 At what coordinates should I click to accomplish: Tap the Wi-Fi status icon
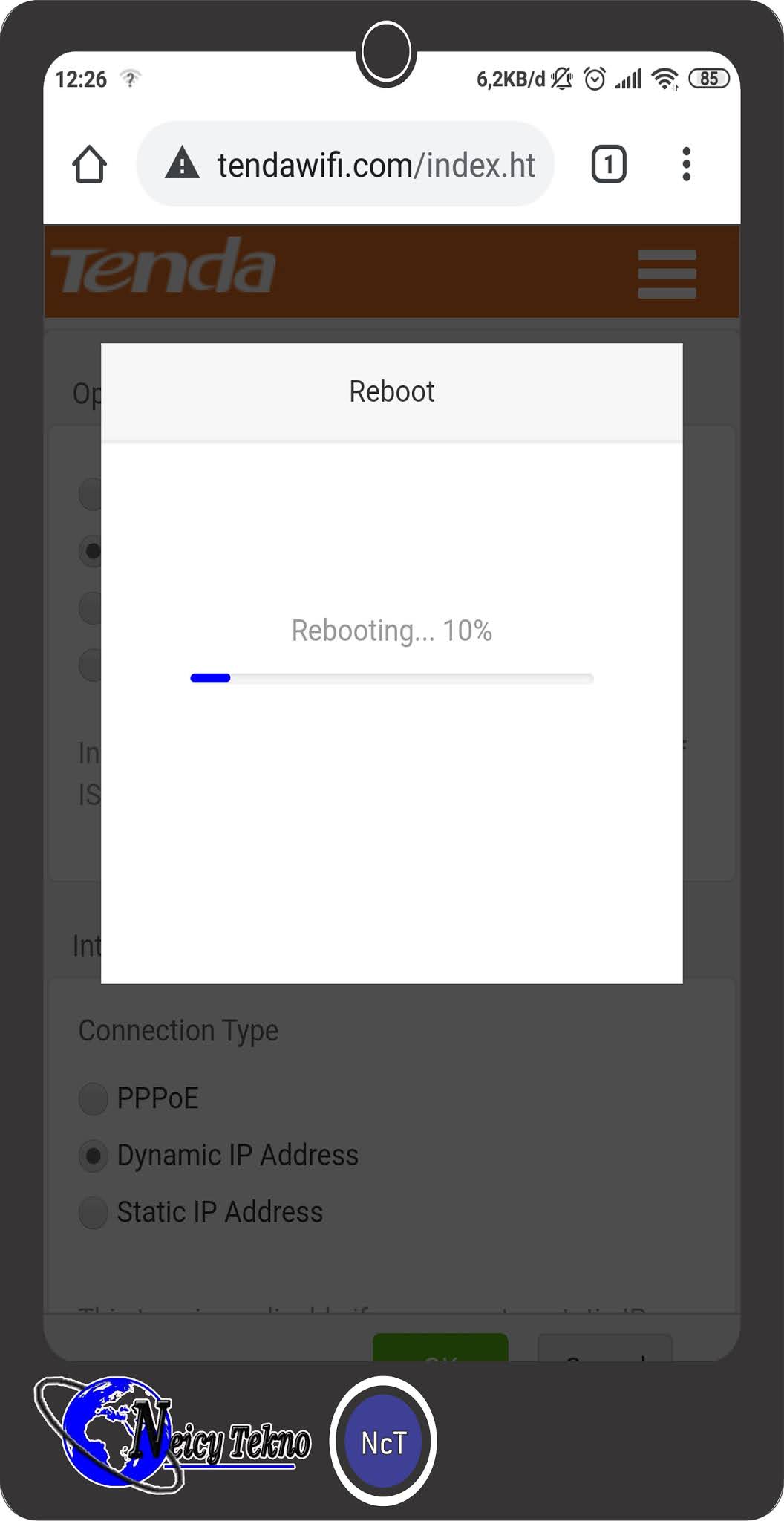(x=664, y=79)
